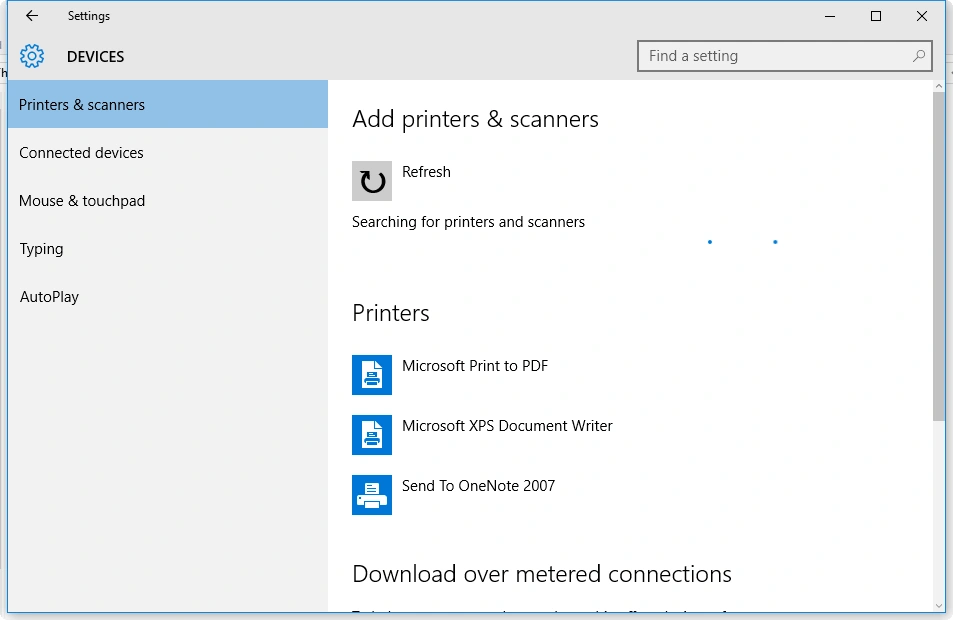953x620 pixels.
Task: Select Printers & scanners in sidebar
Action: (168, 105)
